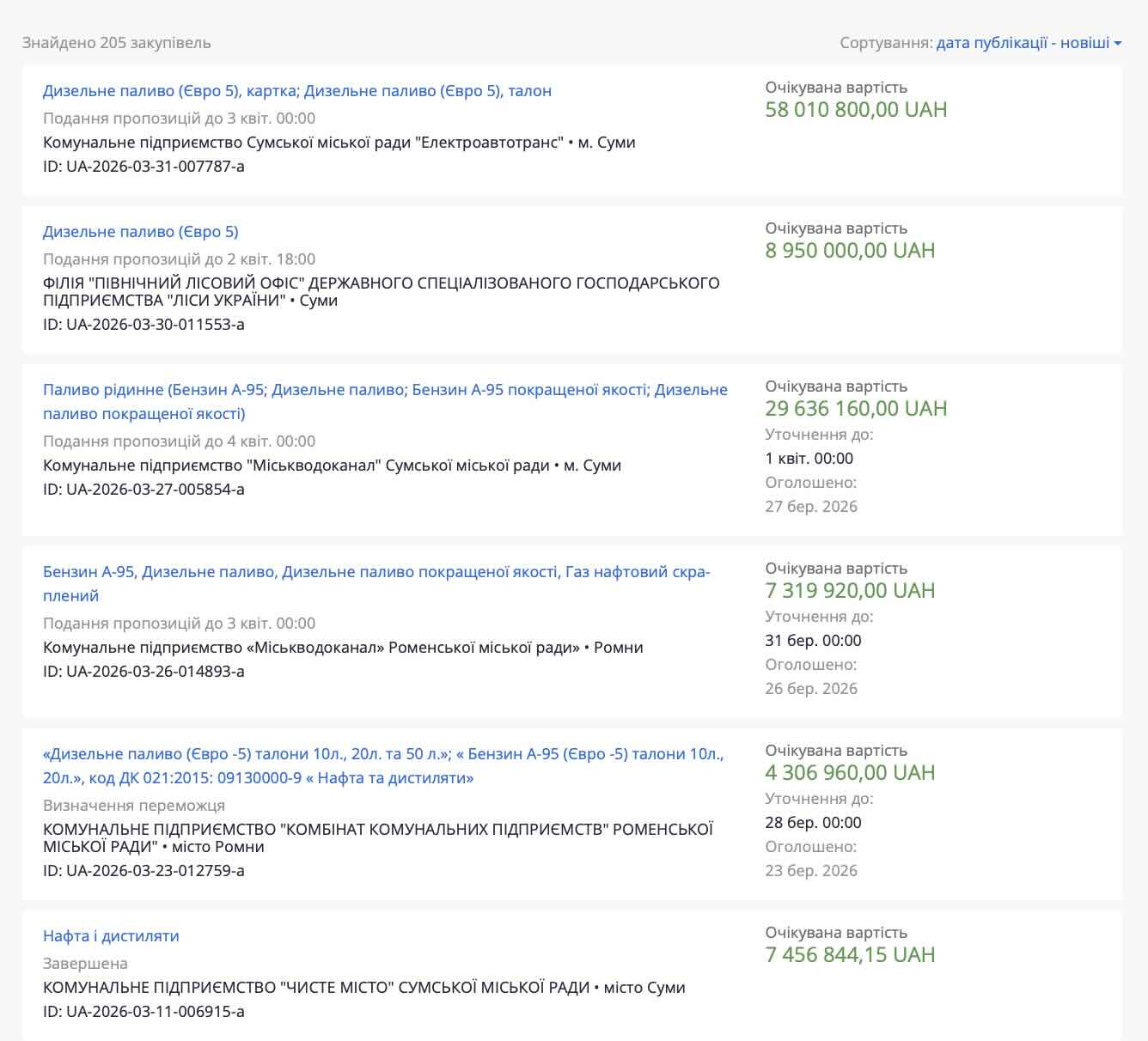Click the caret arrow beside the sort option
This screenshot has width=1148, height=1041.
coord(1118,44)
